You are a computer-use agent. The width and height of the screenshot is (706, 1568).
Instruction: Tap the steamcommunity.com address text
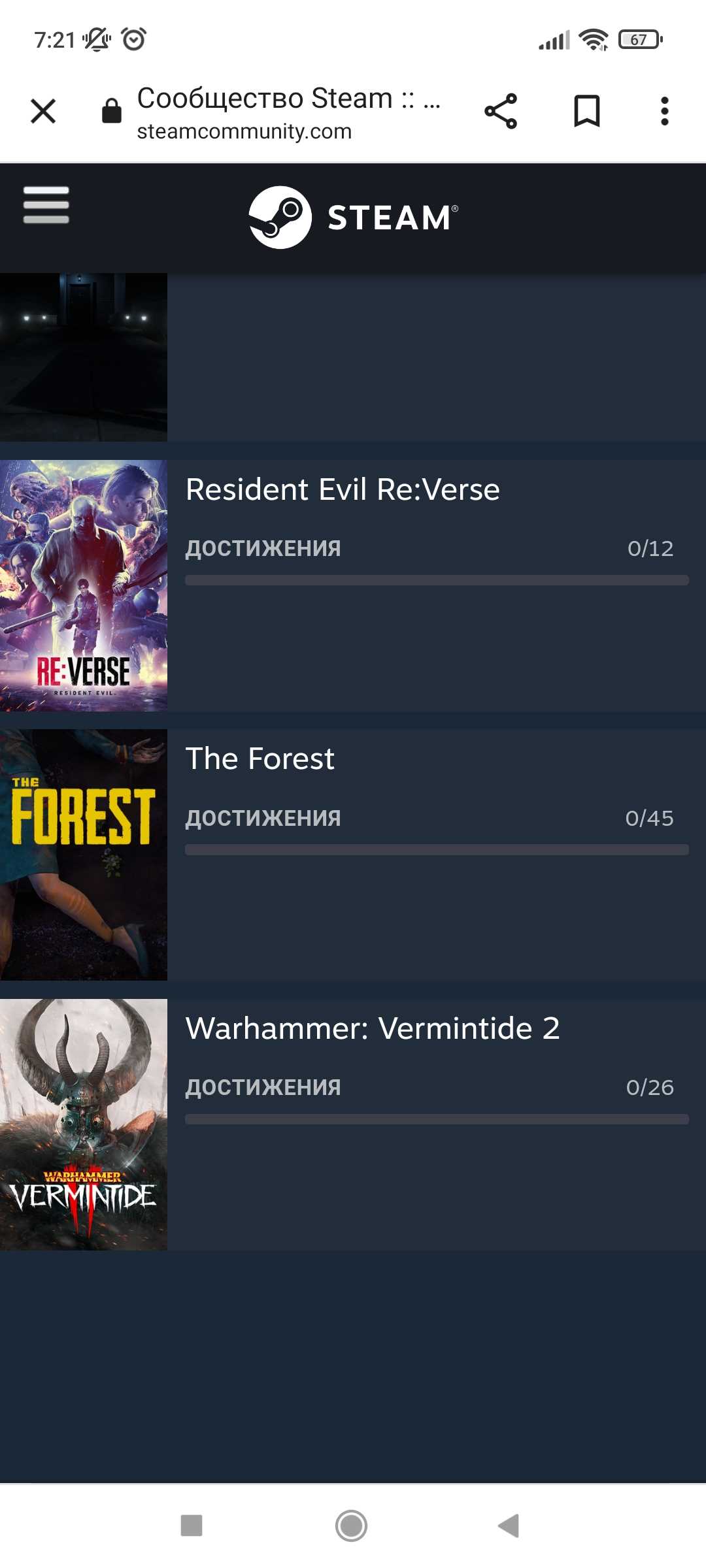(244, 131)
